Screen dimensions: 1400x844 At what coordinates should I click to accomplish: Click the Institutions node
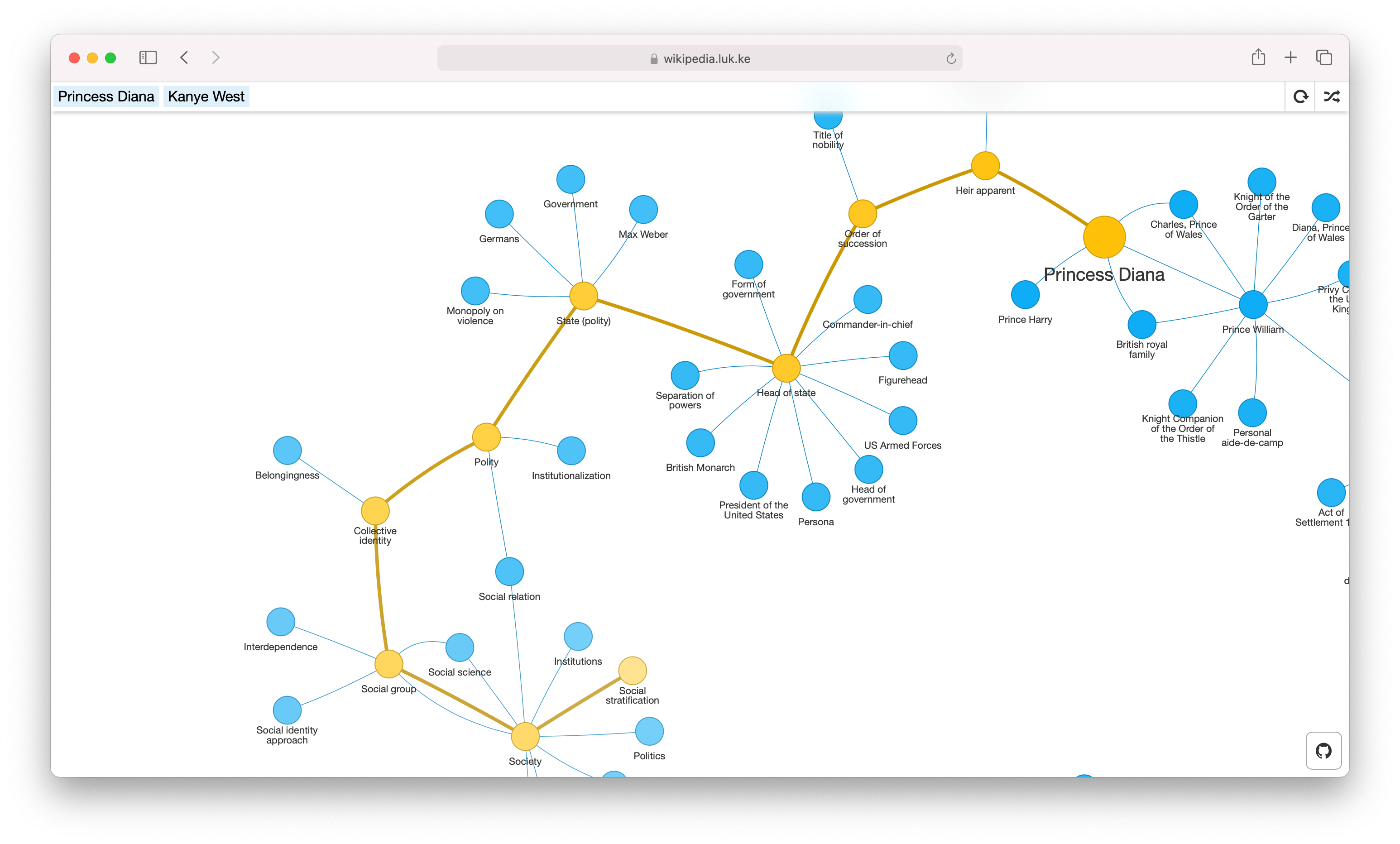(x=578, y=637)
